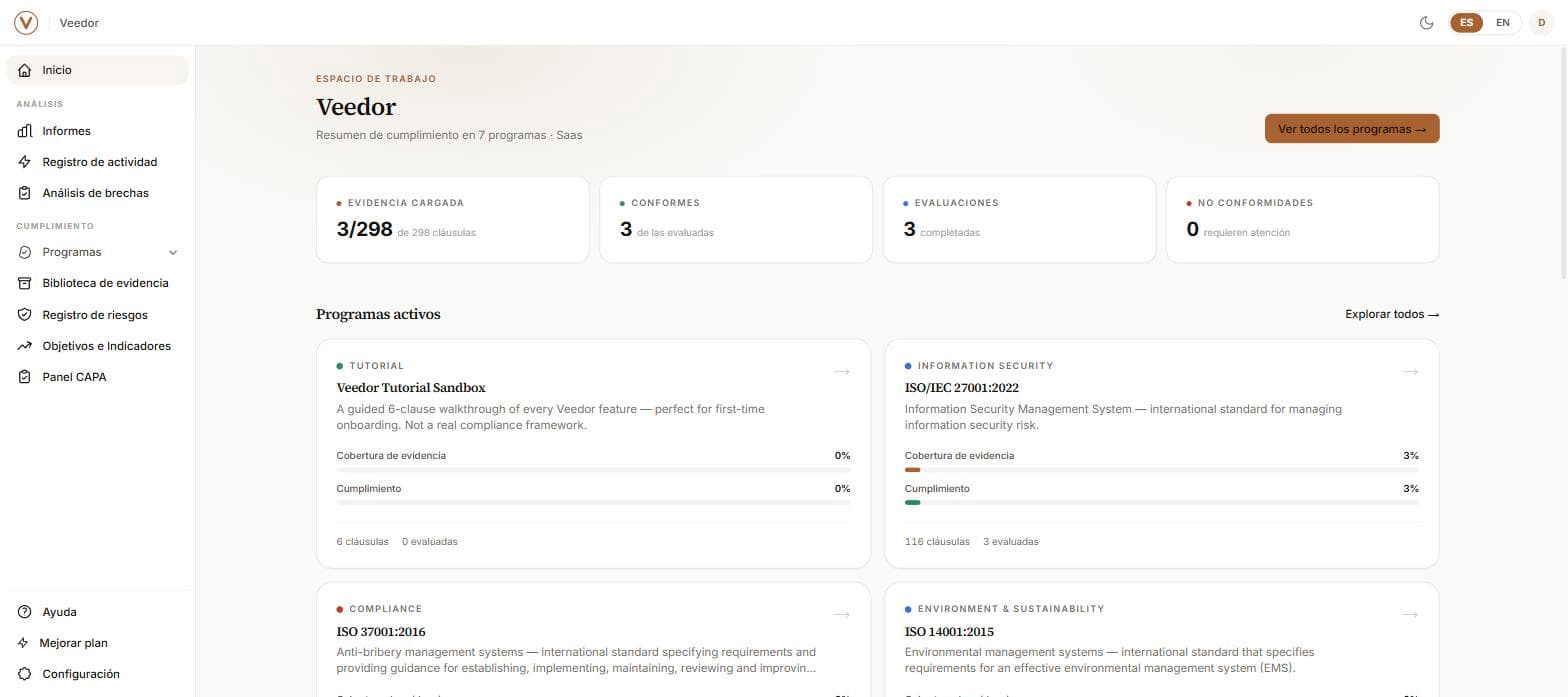The image size is (1568, 697).
Task: Click the Configuración gear icon
Action: (x=25, y=674)
